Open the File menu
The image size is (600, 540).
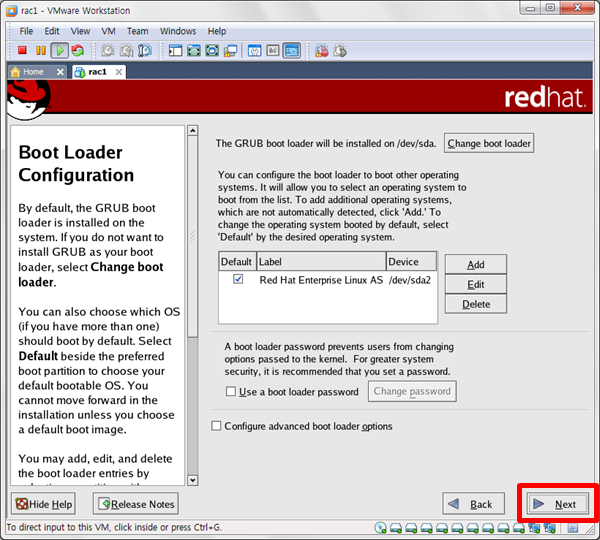(26, 31)
